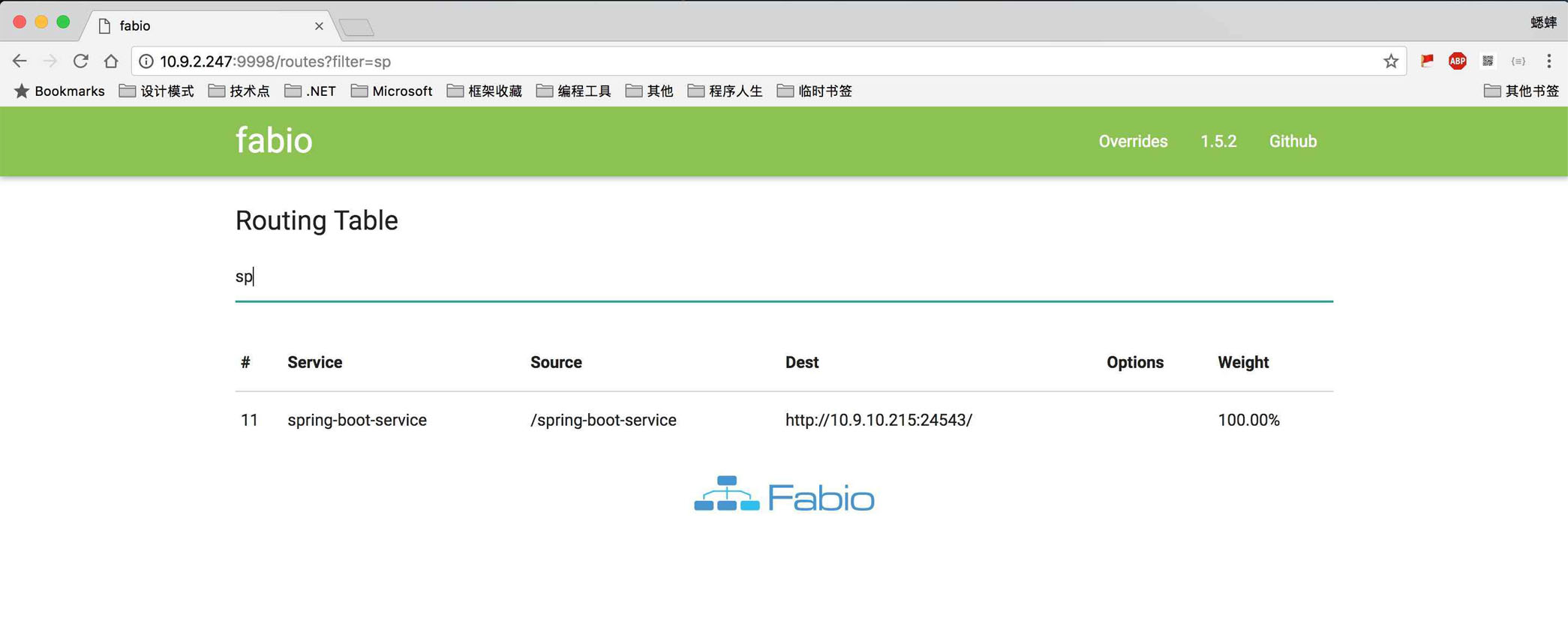Click the Fabio logo at page bottom
The image size is (1568, 638).
coord(784,495)
